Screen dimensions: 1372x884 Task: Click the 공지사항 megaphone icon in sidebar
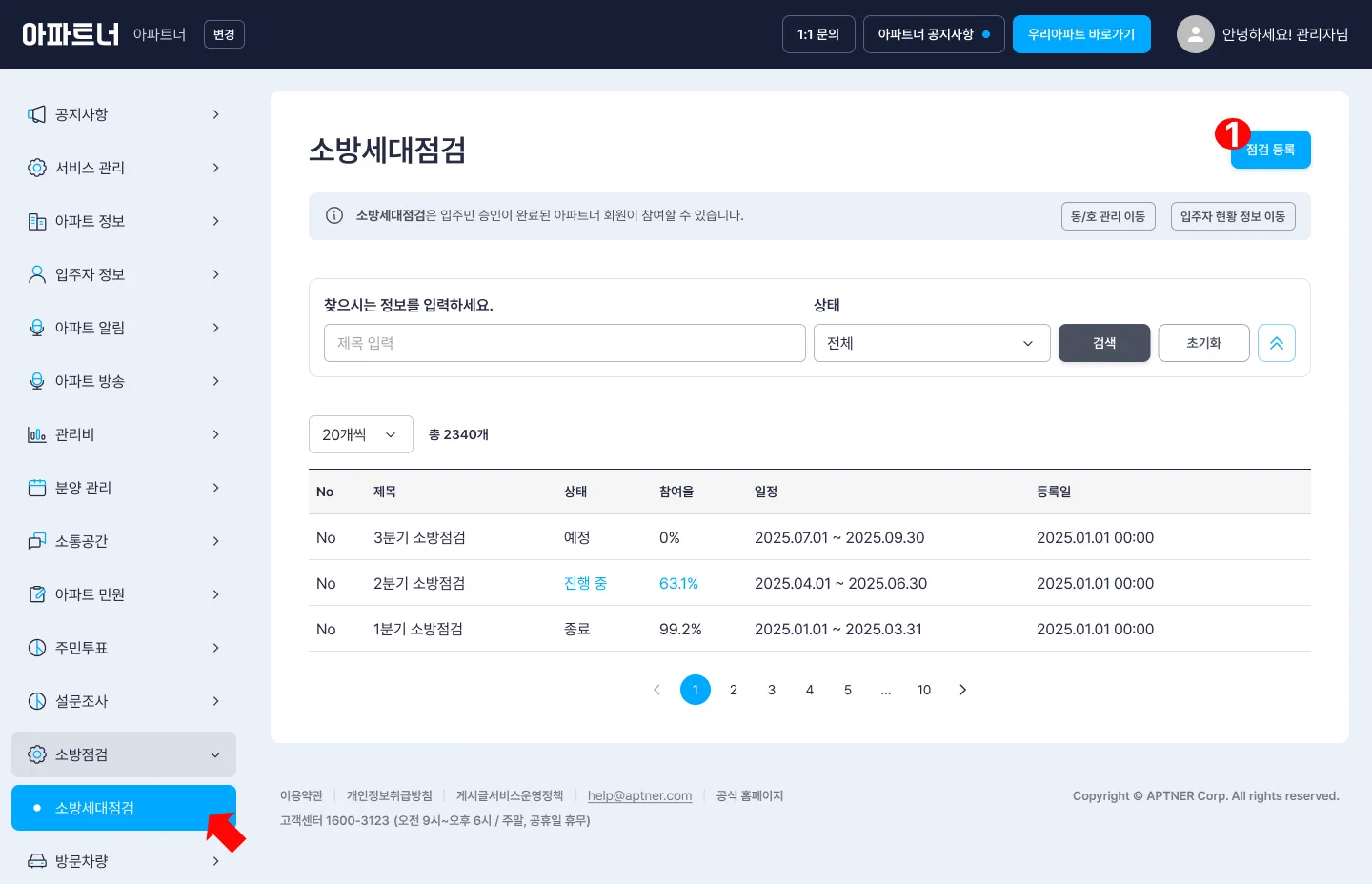pos(37,114)
